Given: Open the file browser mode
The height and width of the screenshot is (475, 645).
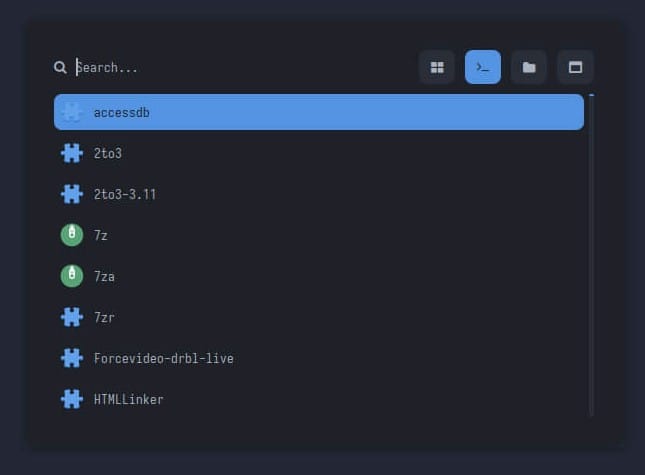Looking at the screenshot, I should [529, 67].
